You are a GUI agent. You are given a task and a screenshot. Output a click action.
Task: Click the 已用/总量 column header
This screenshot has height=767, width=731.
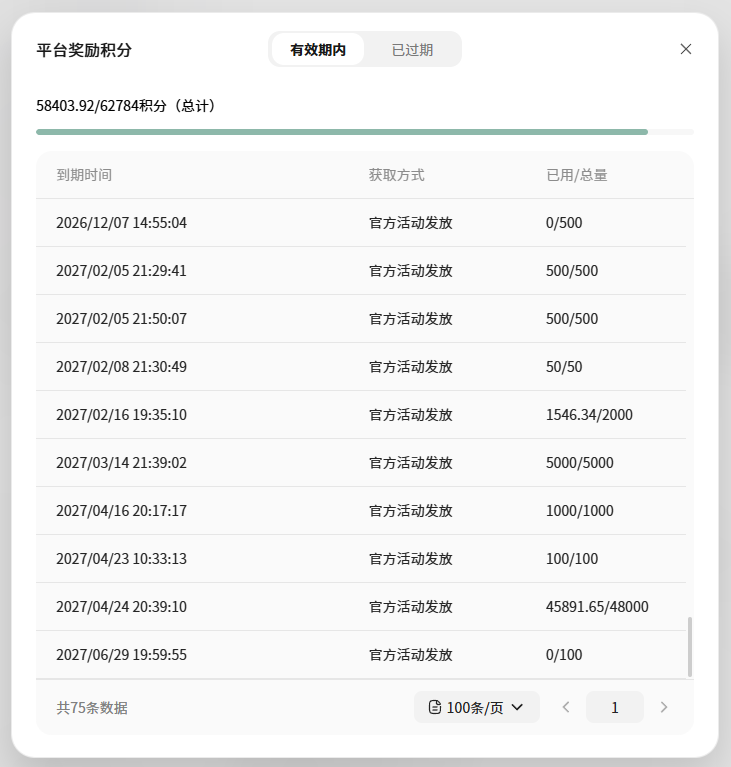click(x=576, y=175)
